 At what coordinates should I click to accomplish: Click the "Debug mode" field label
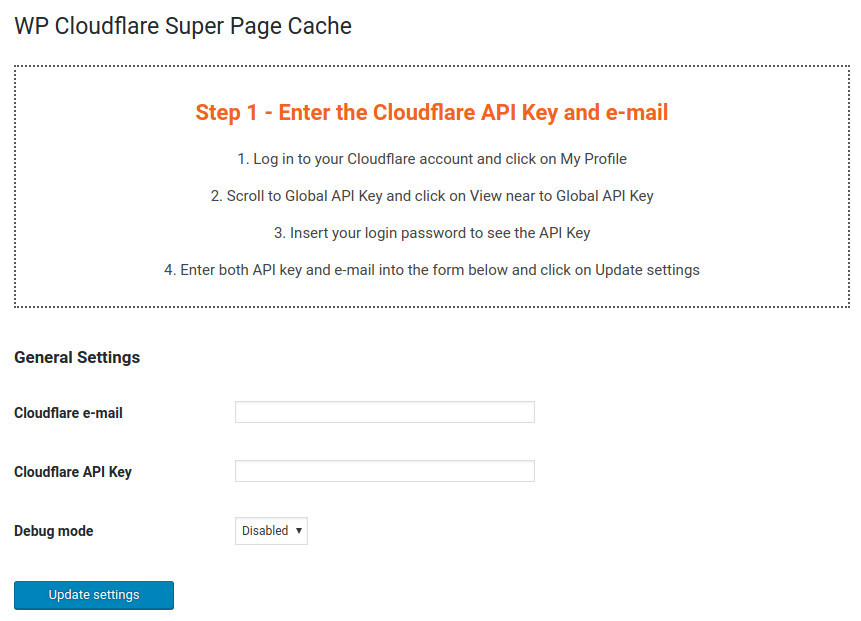coord(54,531)
